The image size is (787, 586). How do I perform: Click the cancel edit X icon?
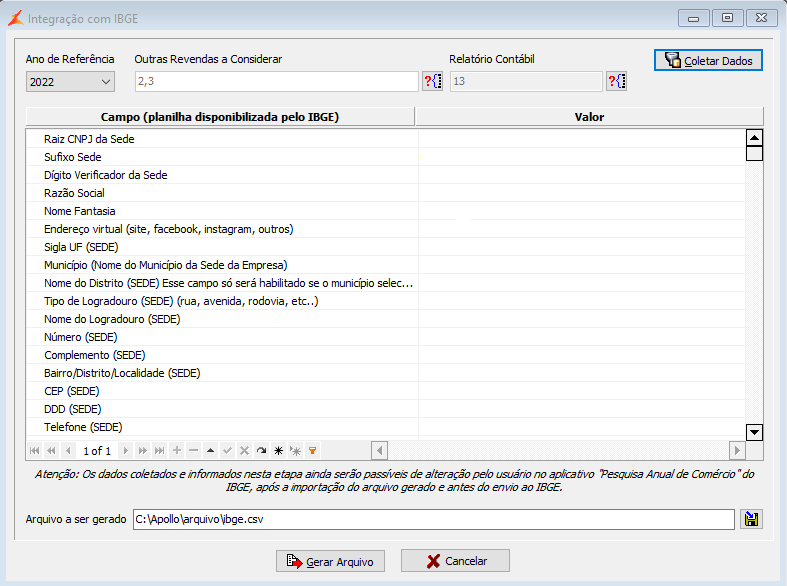coord(244,451)
